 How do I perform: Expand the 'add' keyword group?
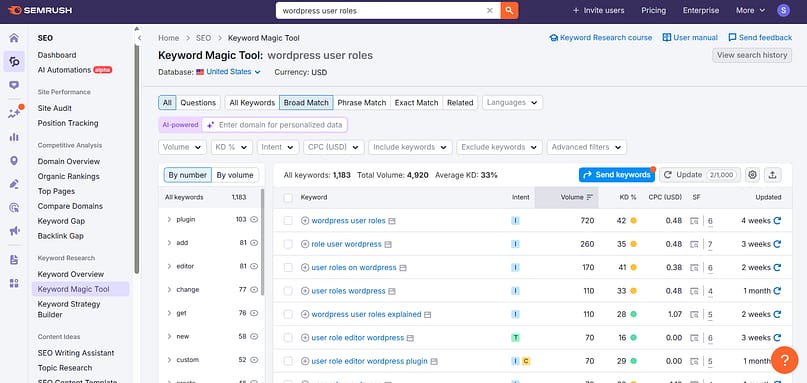[x=169, y=243]
